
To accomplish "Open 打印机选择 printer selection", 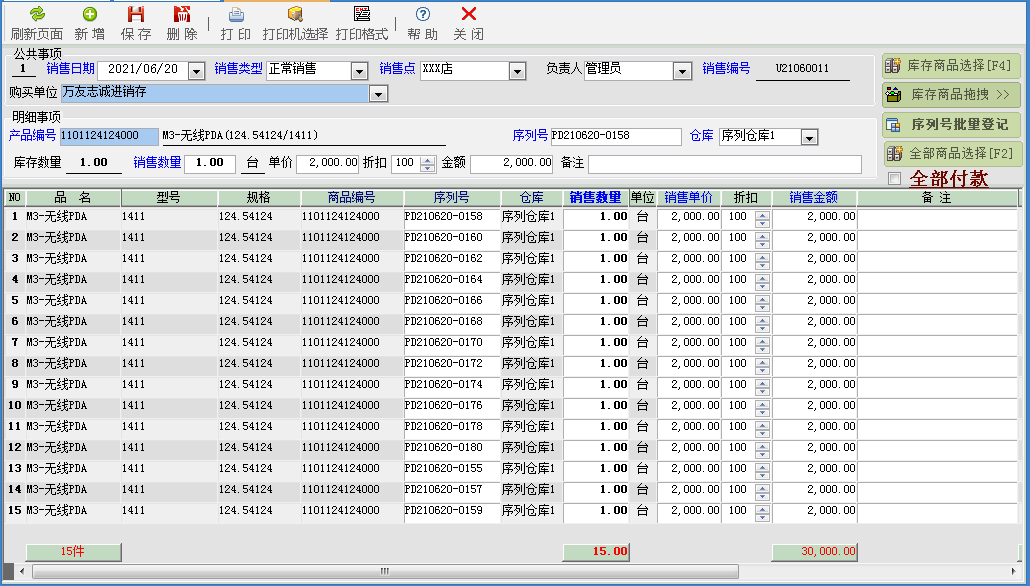I will [295, 15].
